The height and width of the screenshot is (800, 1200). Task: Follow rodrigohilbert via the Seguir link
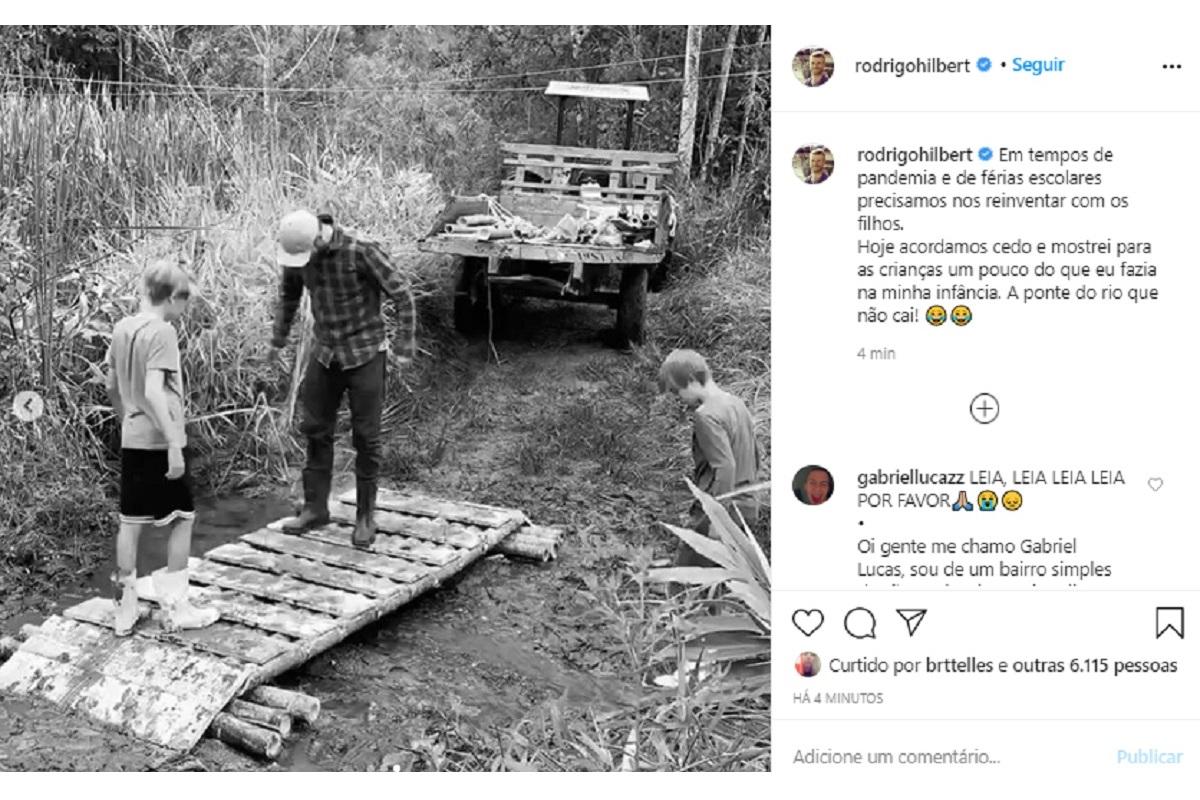[1038, 65]
